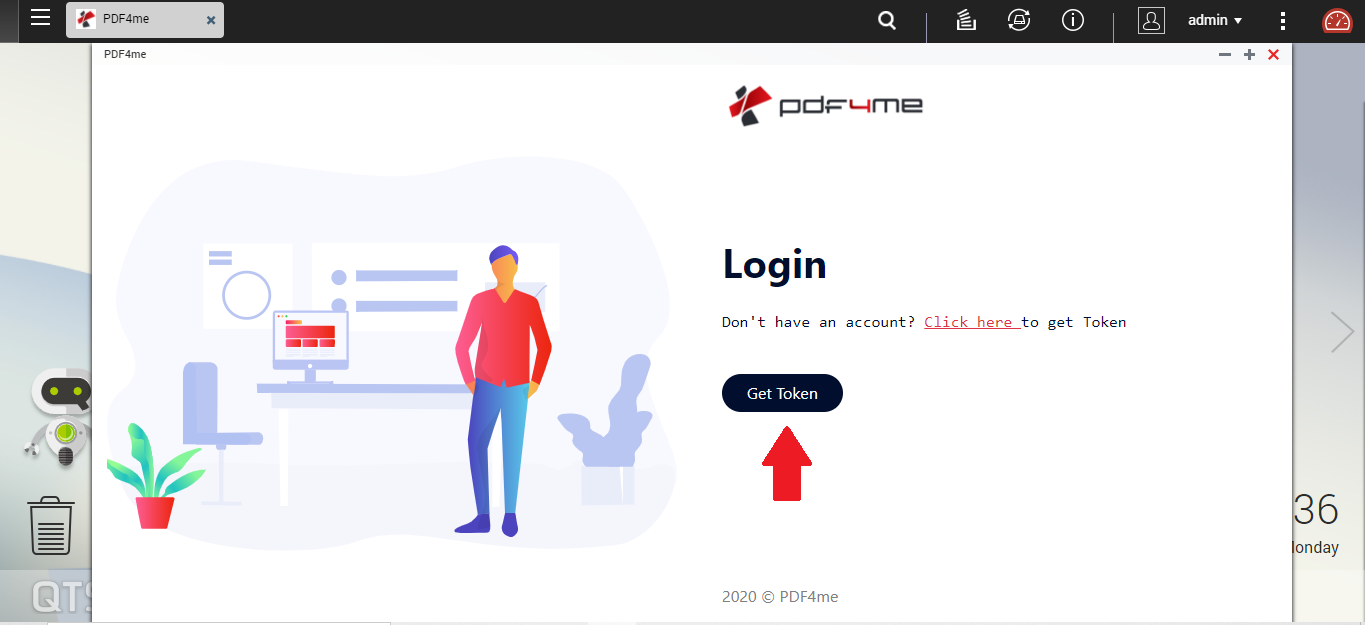Expand the admin account dropdown

tap(1215, 20)
